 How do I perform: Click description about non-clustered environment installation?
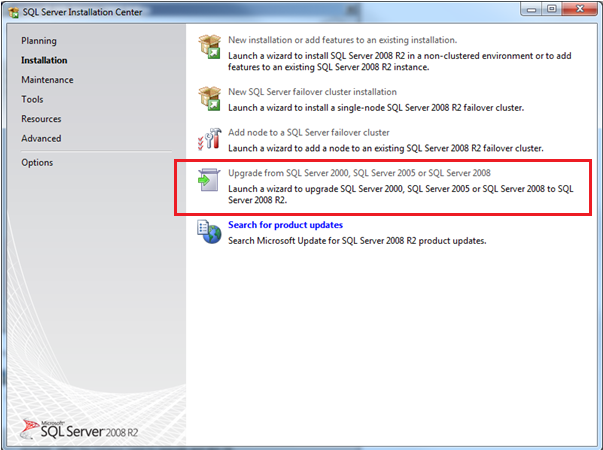pyautogui.click(x=400, y=62)
